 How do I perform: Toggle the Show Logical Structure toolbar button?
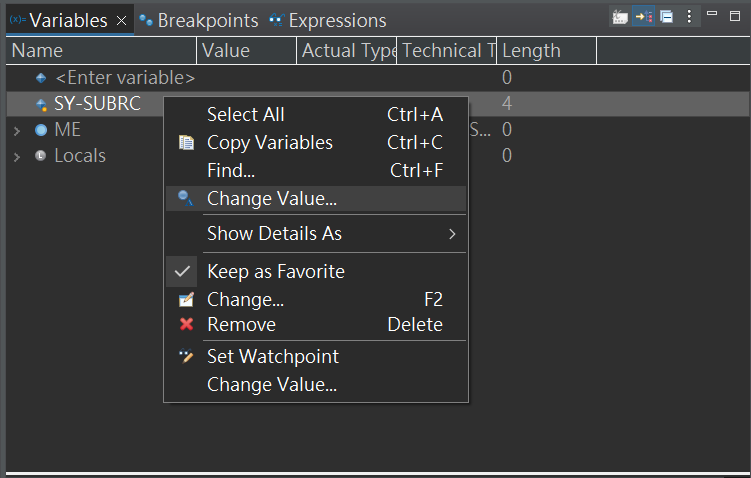tap(643, 17)
